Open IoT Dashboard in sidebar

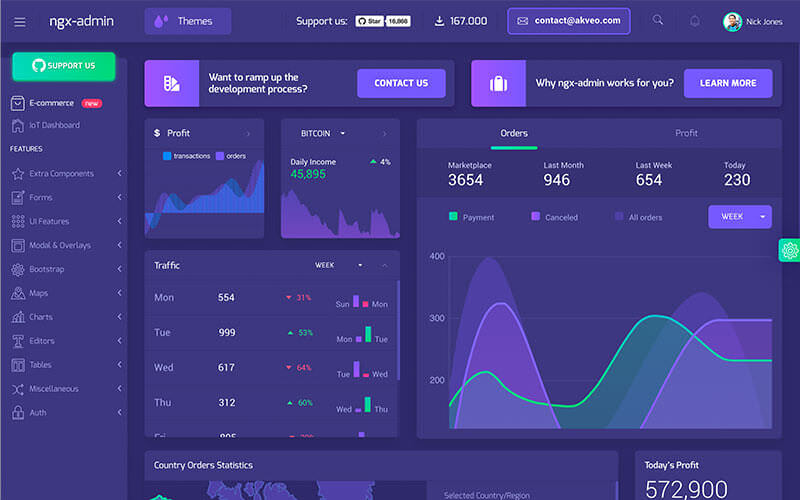[54, 125]
